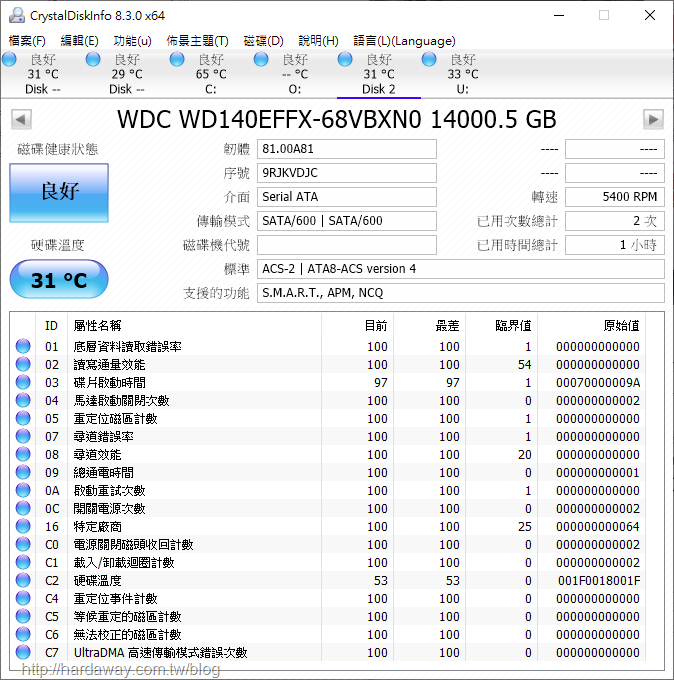Click the 目前 column header
Screen dimensions: 674x680
[x=358, y=325]
